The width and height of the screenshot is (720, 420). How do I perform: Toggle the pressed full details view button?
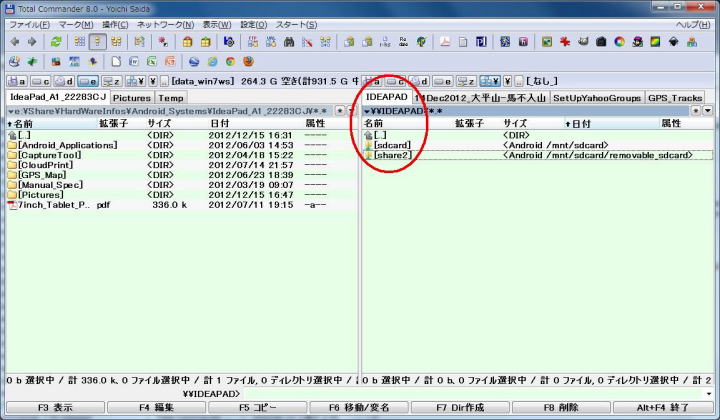pos(97,42)
